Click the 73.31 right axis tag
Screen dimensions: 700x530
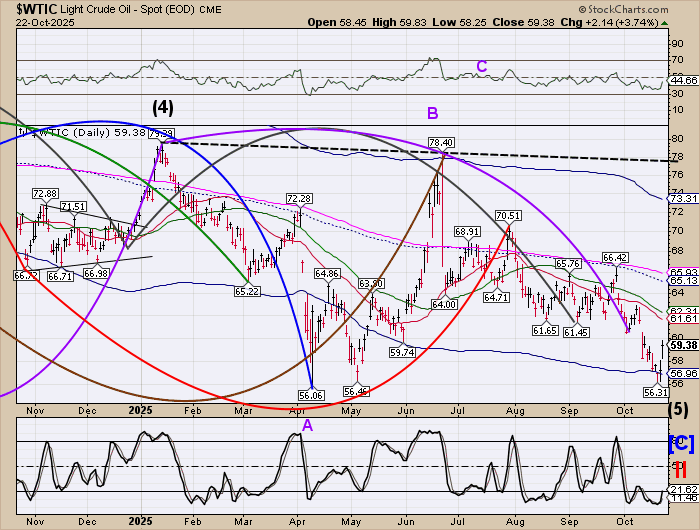pyautogui.click(x=683, y=199)
